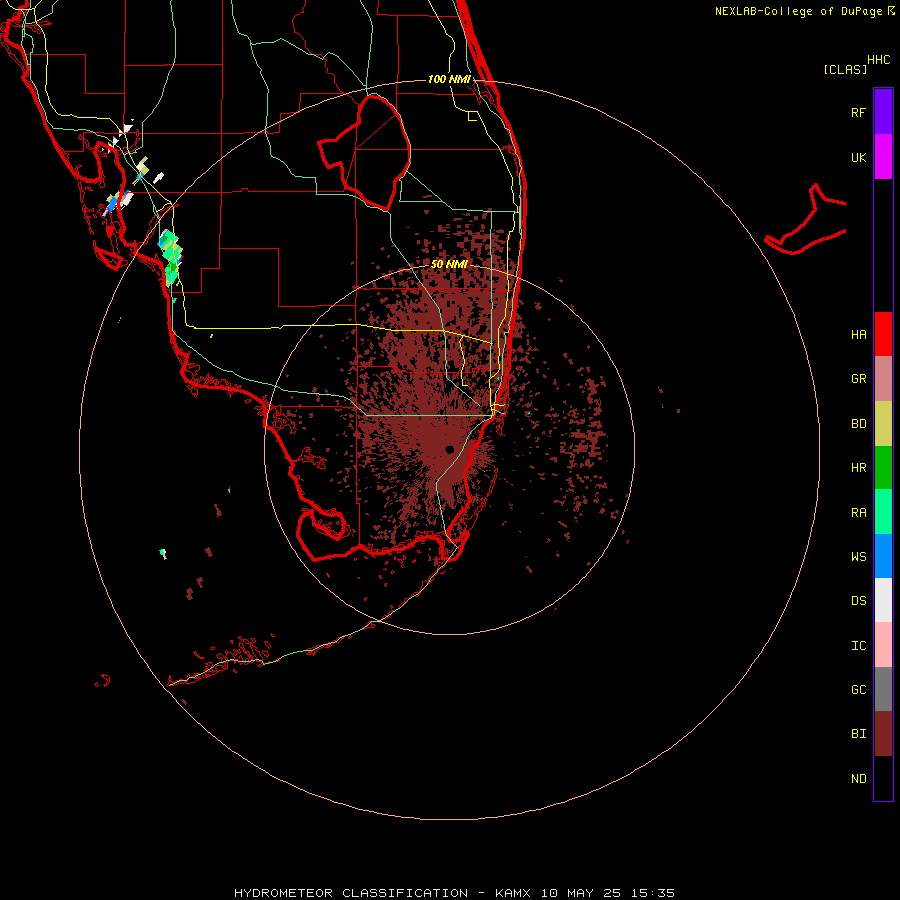900x900 pixels.
Task: Click the purple RF legend swatch
Action: tap(883, 112)
